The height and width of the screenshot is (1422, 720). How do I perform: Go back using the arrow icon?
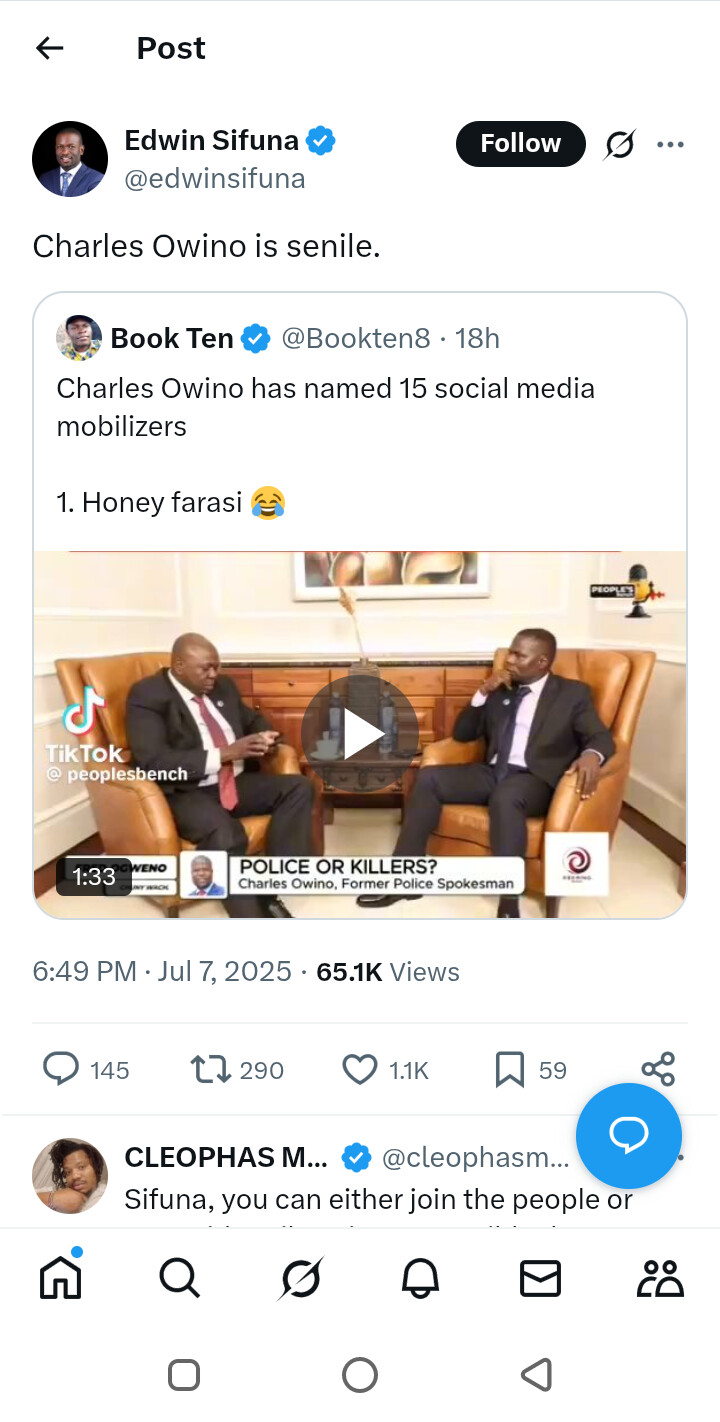49,48
